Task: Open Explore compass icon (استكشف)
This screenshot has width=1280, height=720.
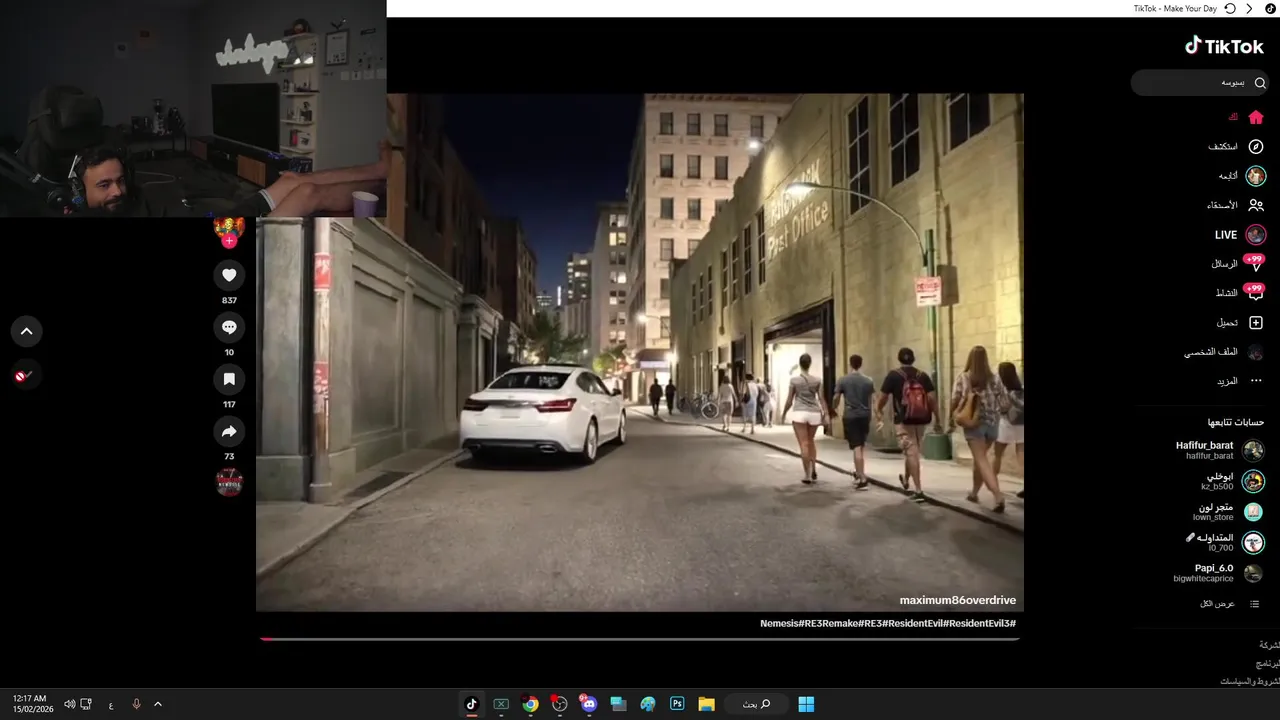Action: [x=1256, y=146]
